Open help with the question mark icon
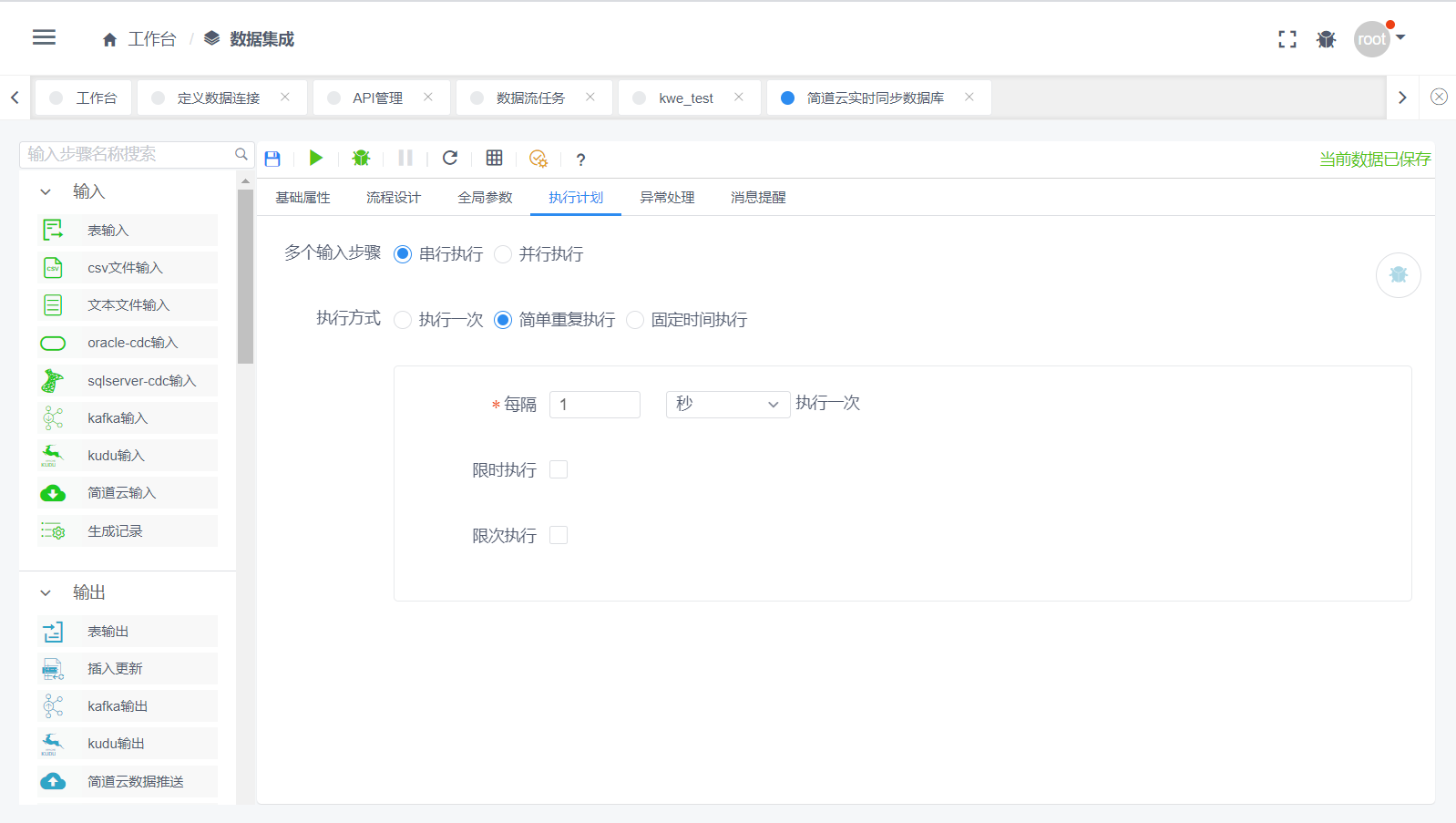The height and width of the screenshot is (823, 1456). (580, 159)
